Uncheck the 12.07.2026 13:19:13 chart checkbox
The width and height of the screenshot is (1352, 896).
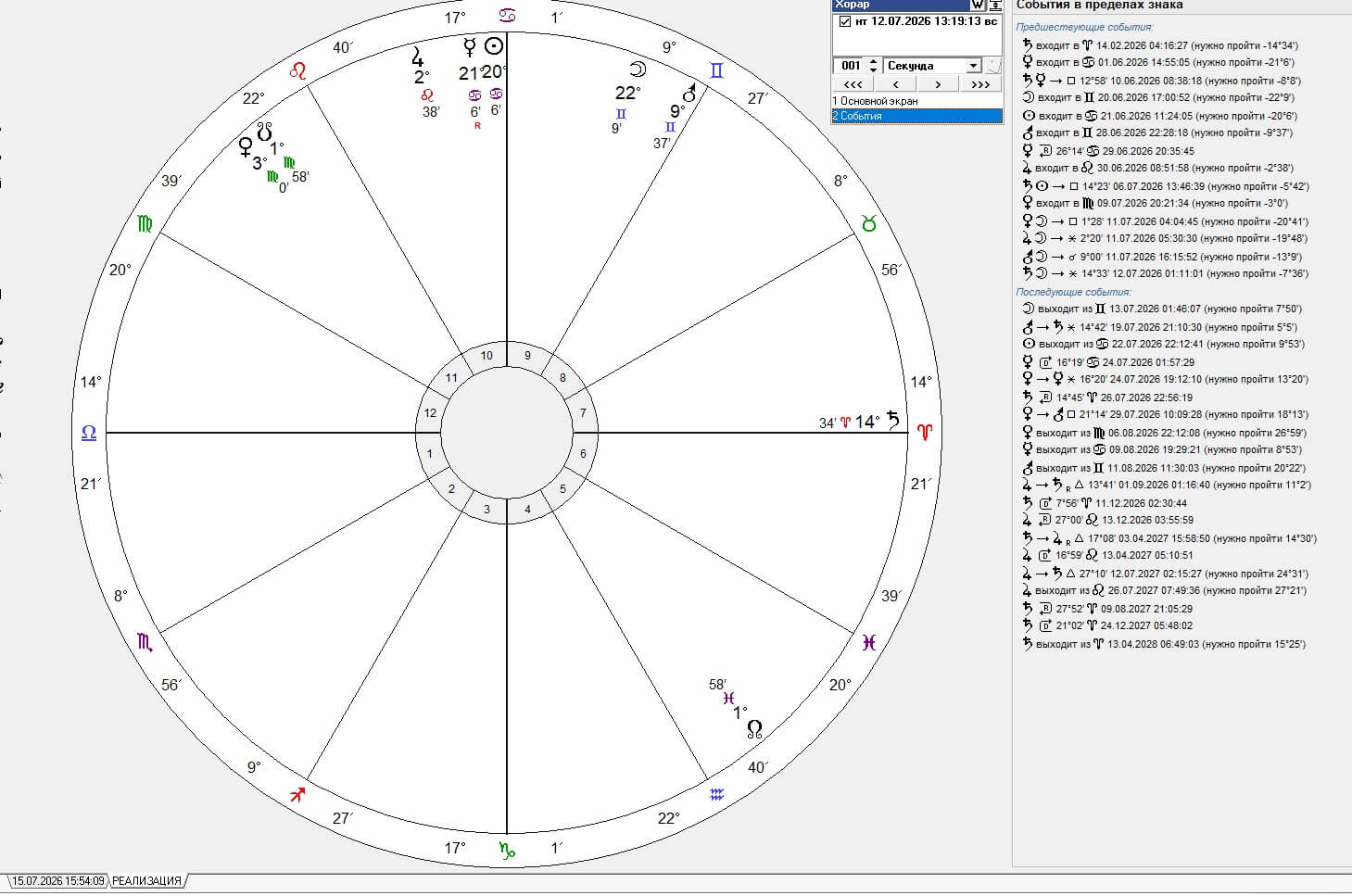[x=844, y=22]
